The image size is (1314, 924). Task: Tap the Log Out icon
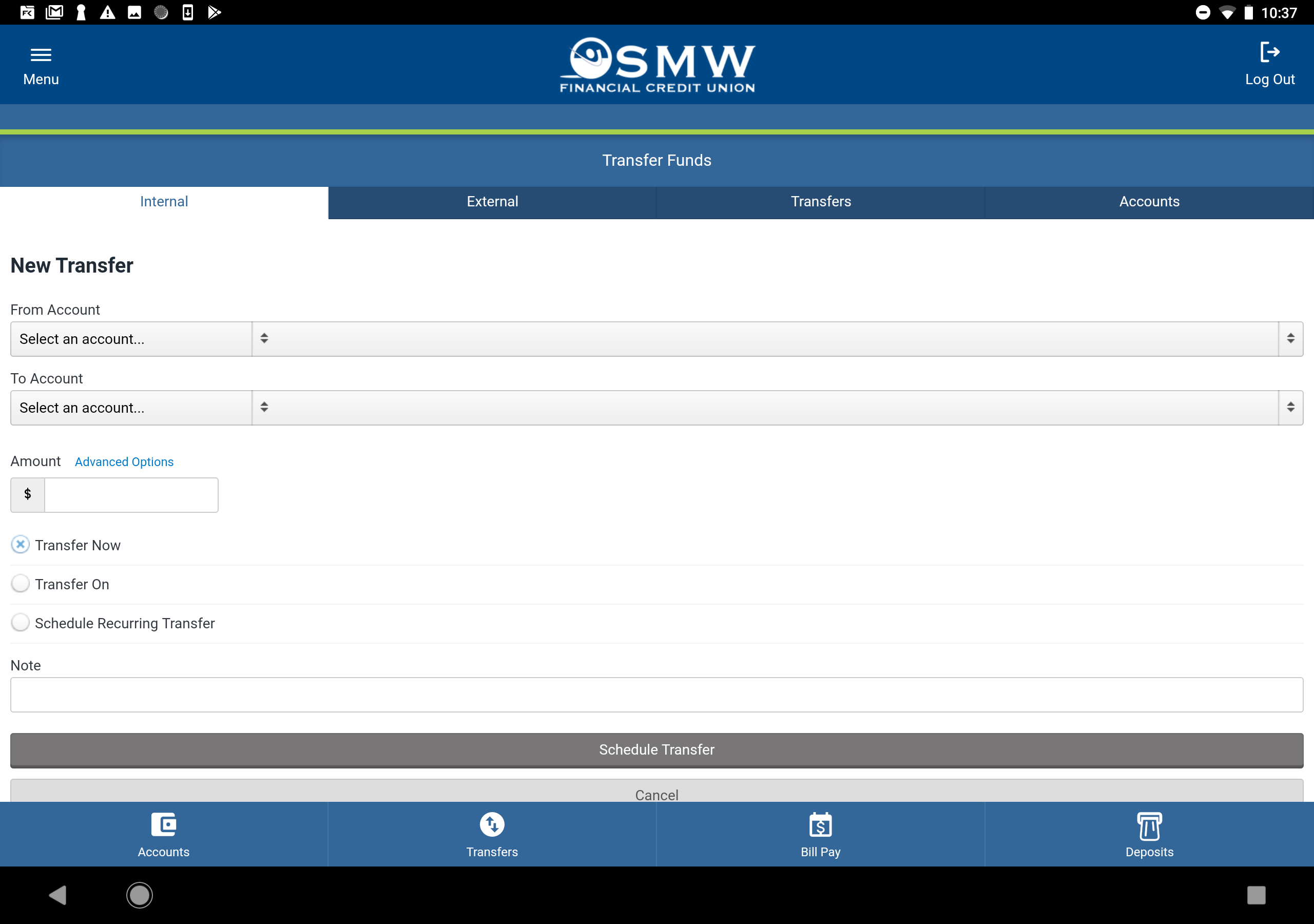coord(1270,52)
